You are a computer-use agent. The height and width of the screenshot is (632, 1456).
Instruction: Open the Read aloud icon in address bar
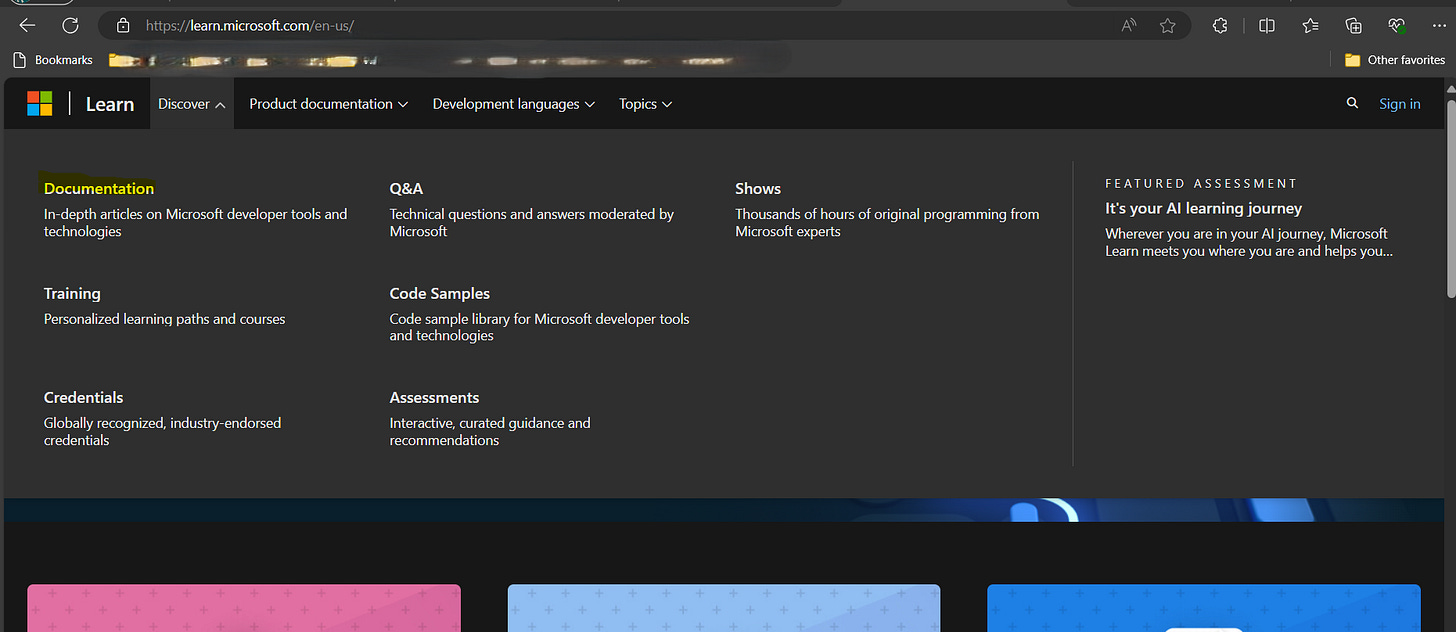tap(1129, 26)
